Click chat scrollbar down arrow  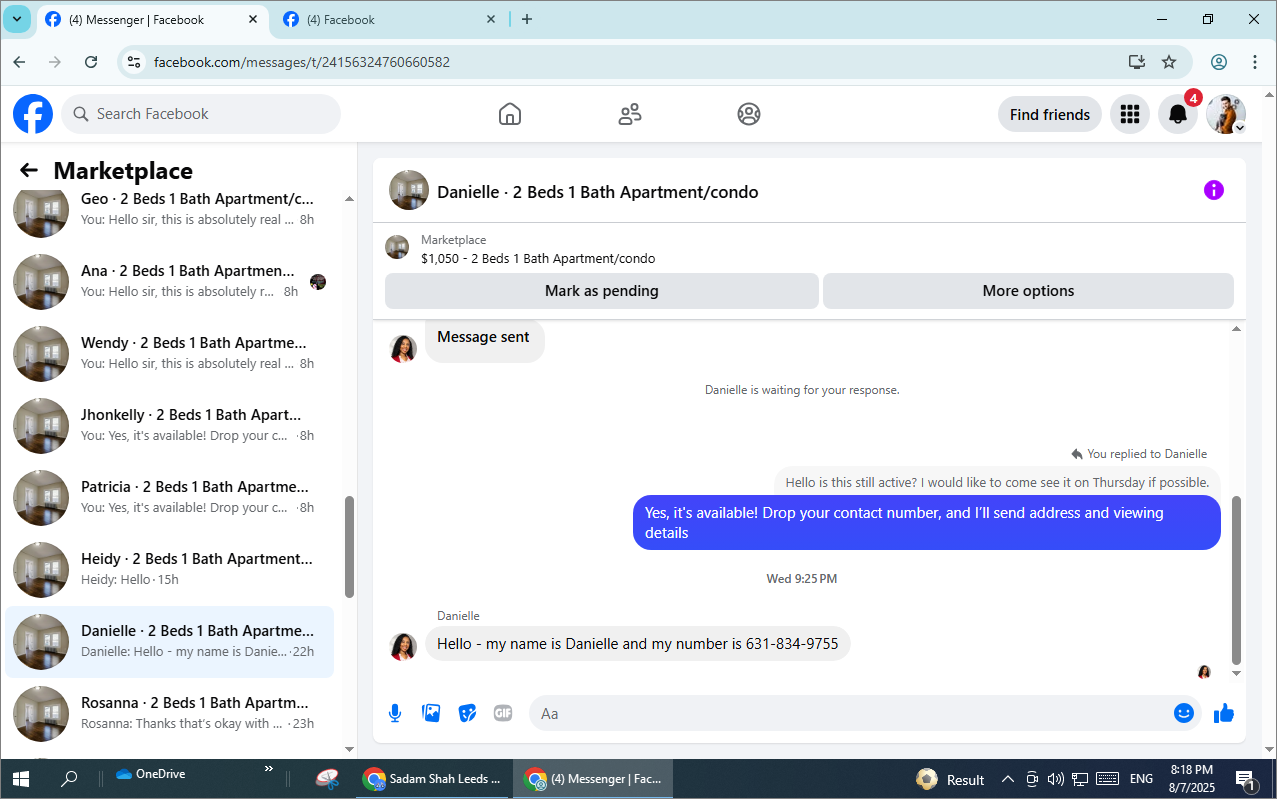(1237, 674)
